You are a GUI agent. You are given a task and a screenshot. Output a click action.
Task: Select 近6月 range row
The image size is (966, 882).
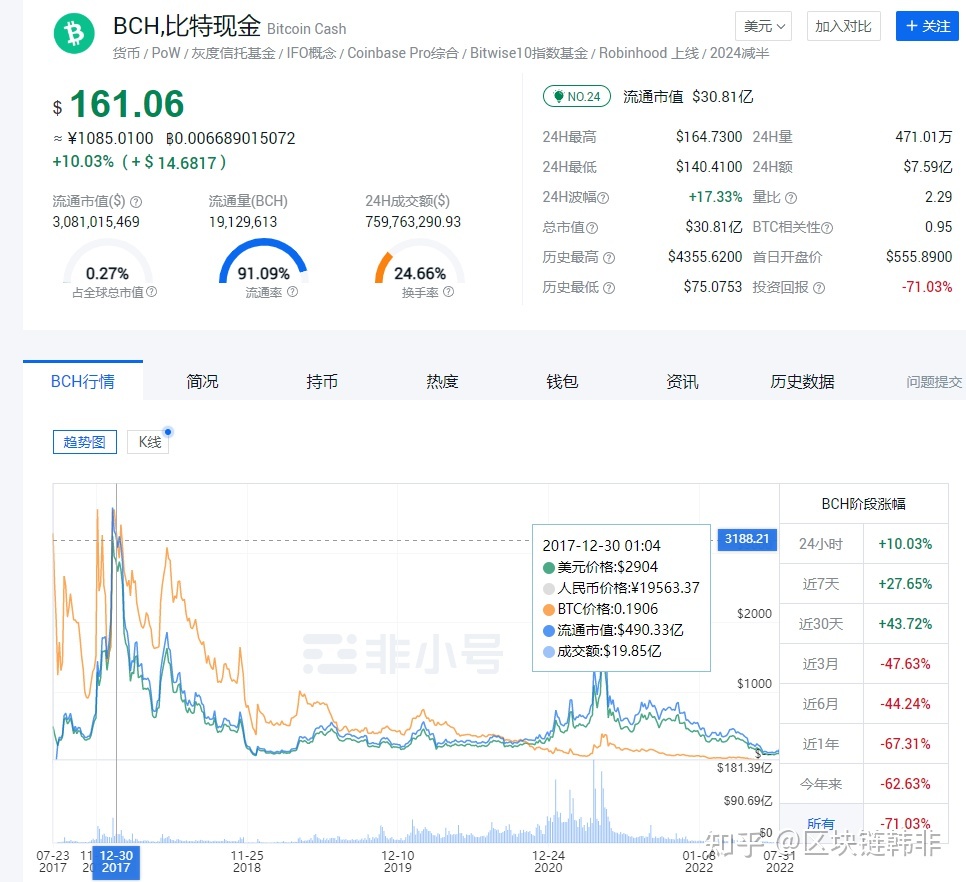tap(864, 704)
